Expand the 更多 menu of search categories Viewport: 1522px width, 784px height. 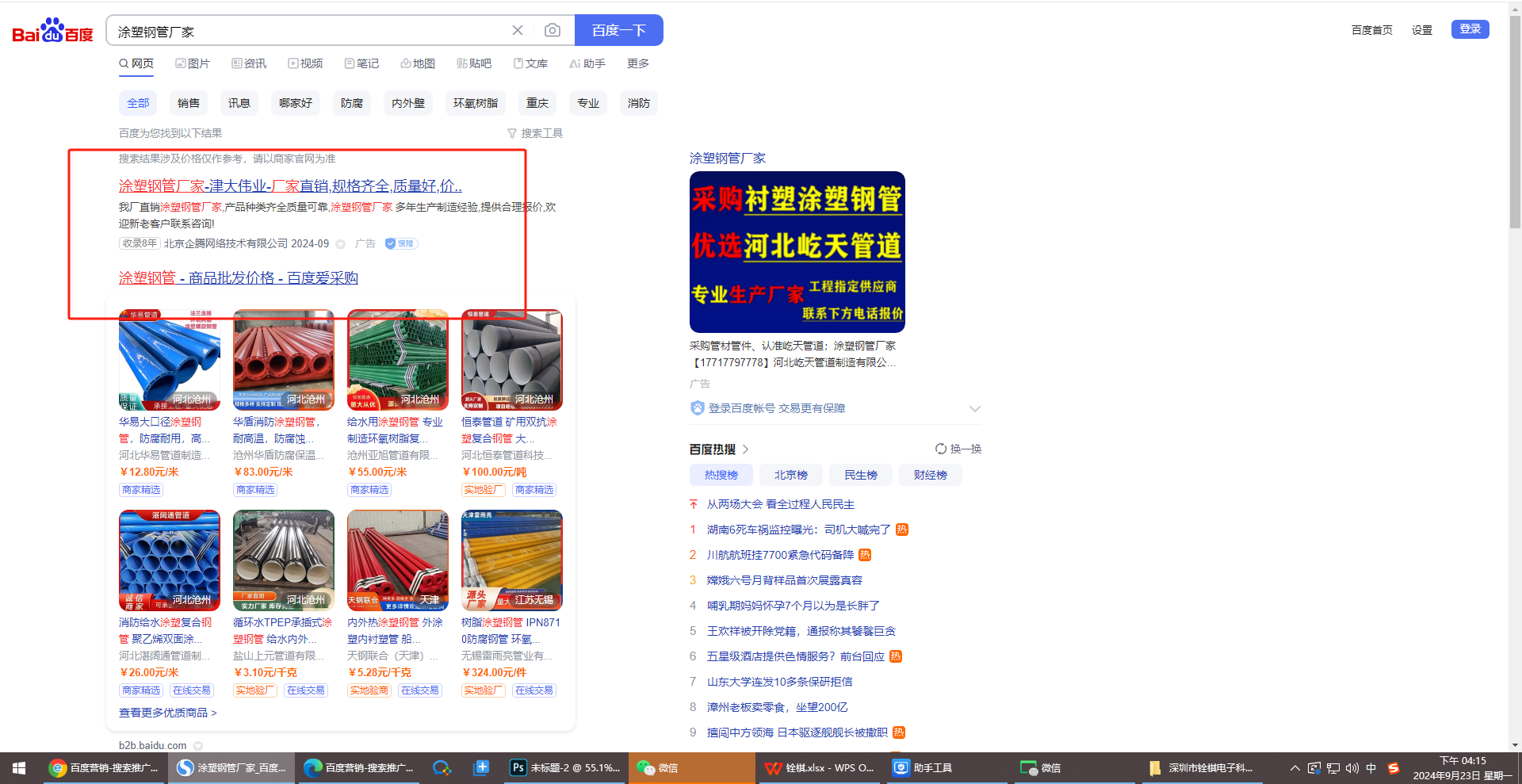tap(638, 63)
